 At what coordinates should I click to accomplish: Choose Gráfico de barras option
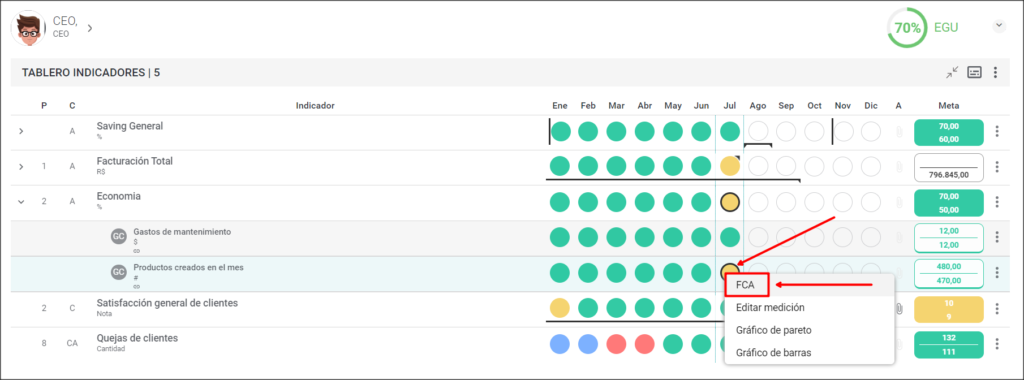point(773,353)
